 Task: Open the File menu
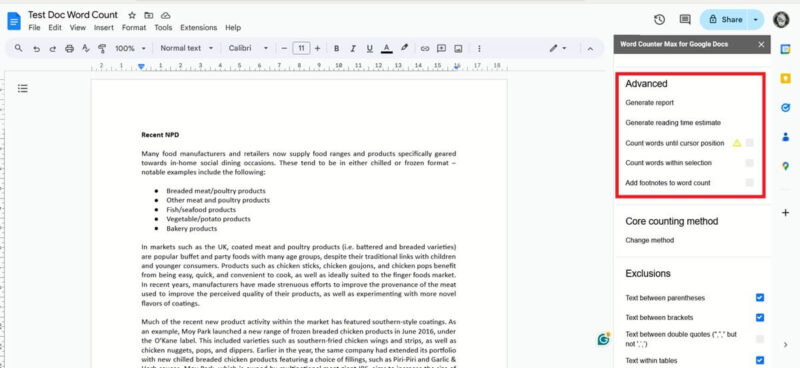tap(34, 28)
